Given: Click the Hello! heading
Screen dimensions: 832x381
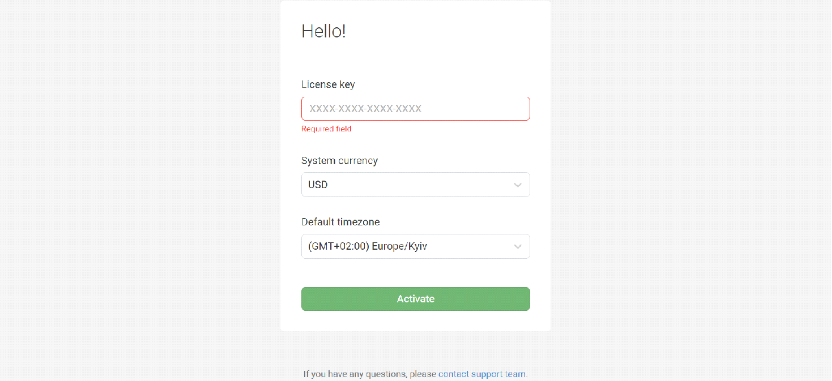Looking at the screenshot, I should pyautogui.click(x=324, y=31).
